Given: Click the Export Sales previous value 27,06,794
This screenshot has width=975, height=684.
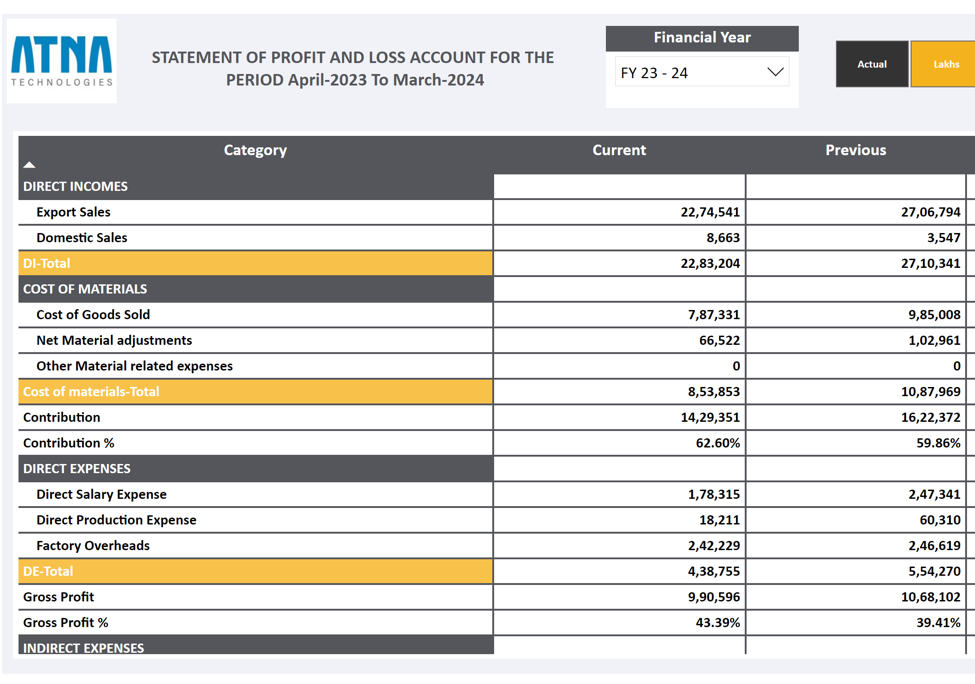Looking at the screenshot, I should click(x=931, y=212).
